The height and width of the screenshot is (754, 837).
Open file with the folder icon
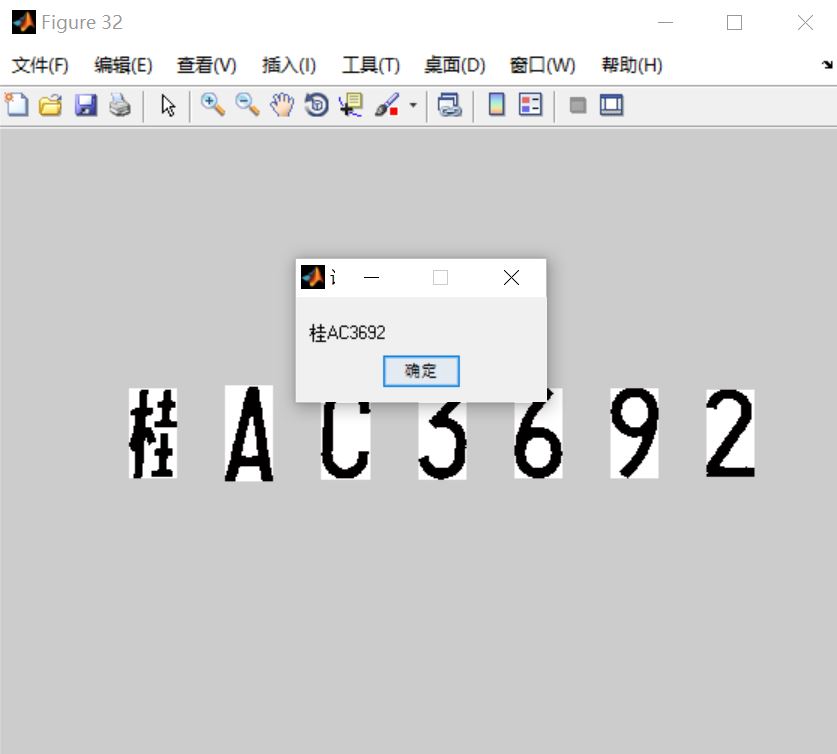[x=51, y=105]
